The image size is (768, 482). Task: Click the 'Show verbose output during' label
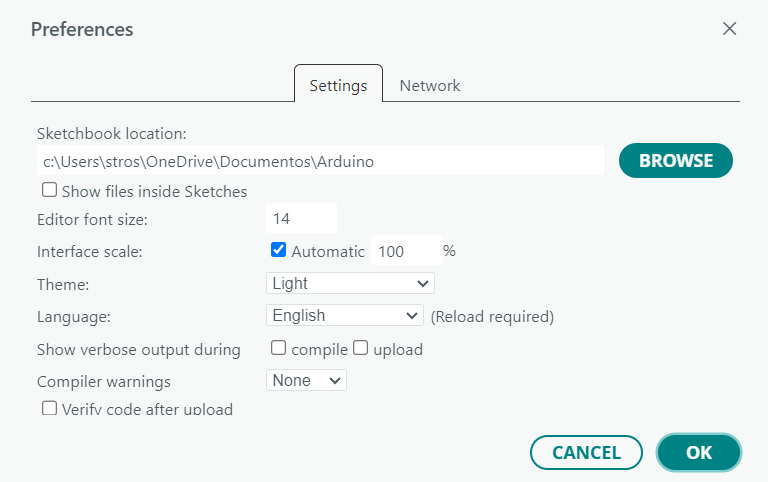click(x=139, y=350)
